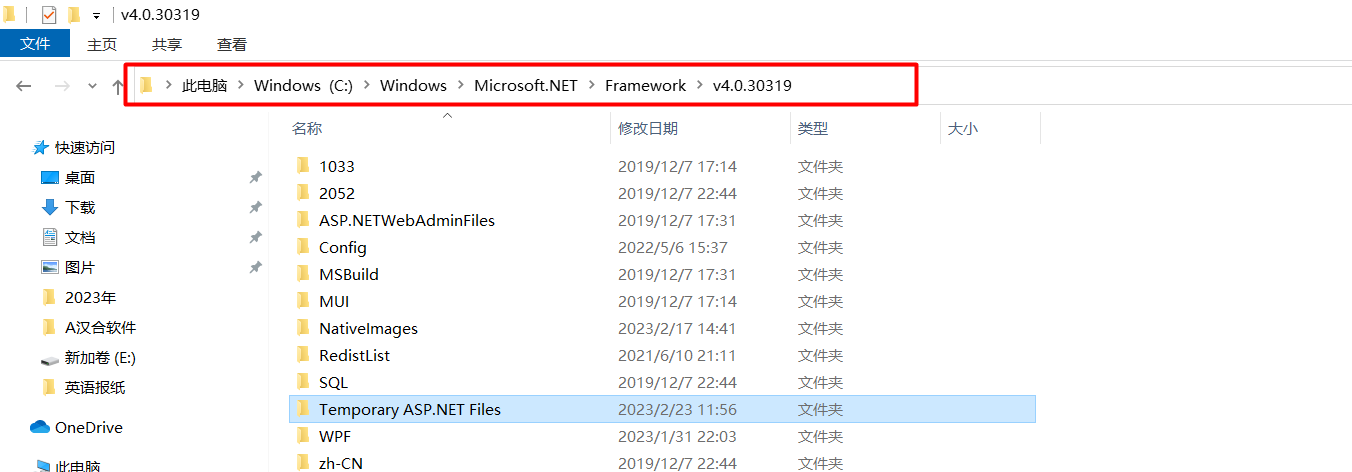
Task: Click the Up one level arrow
Action: pyautogui.click(x=118, y=86)
